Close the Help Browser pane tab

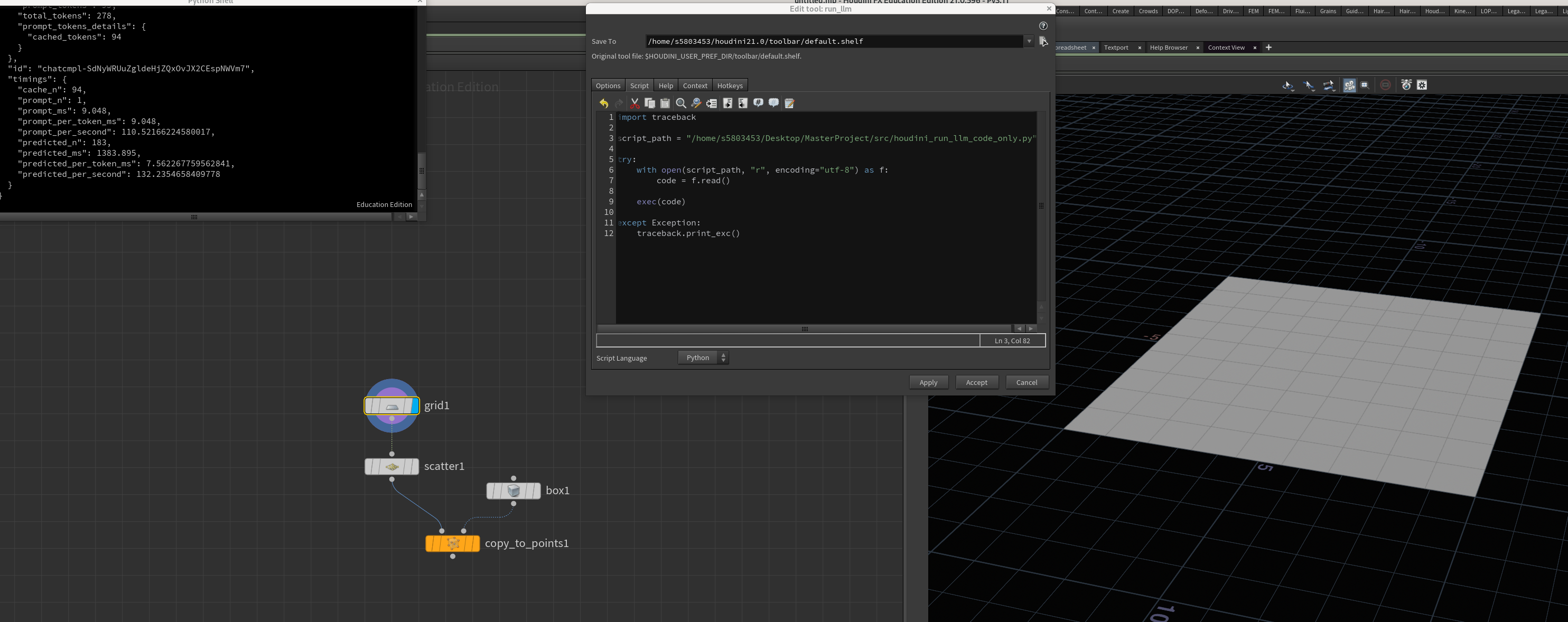coord(1198,48)
